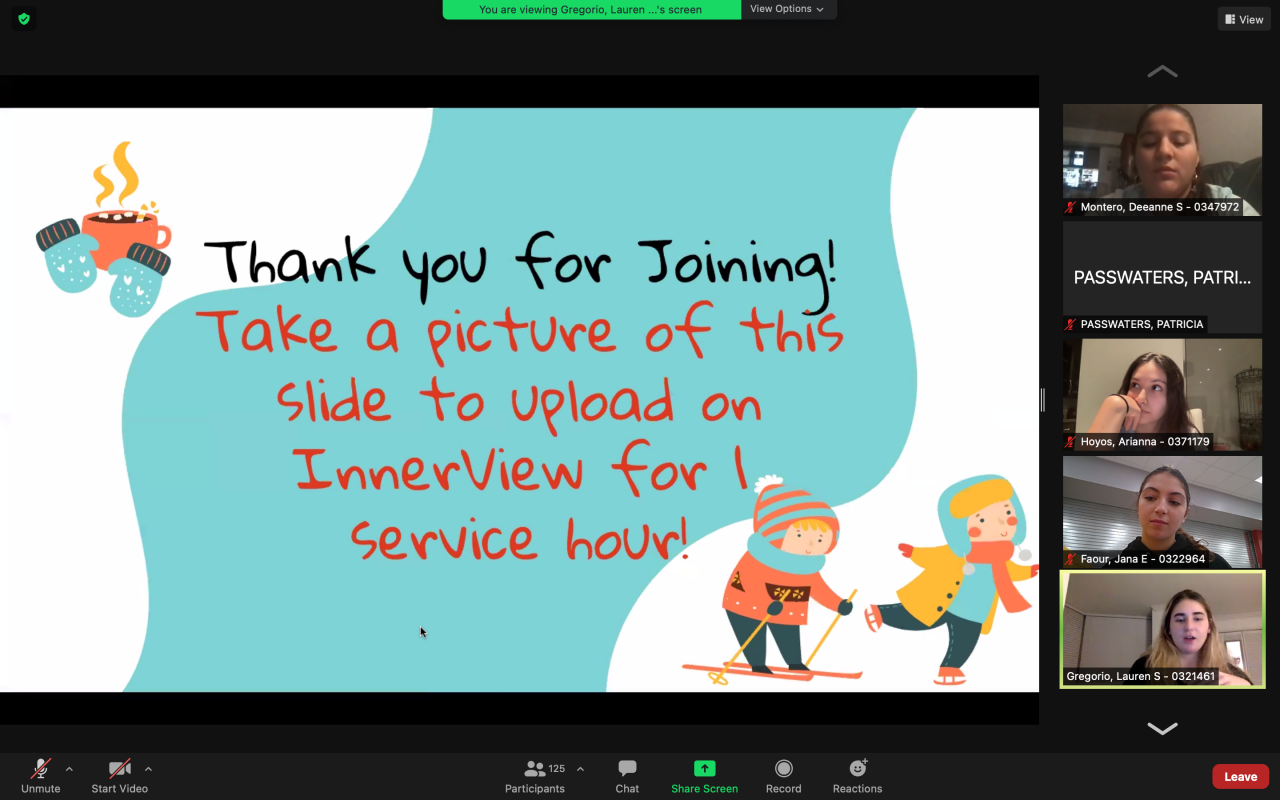Screen dimensions: 1280x800
Task: Click muted mic icon beside Hoyos, Arianna
Action: 1071,441
